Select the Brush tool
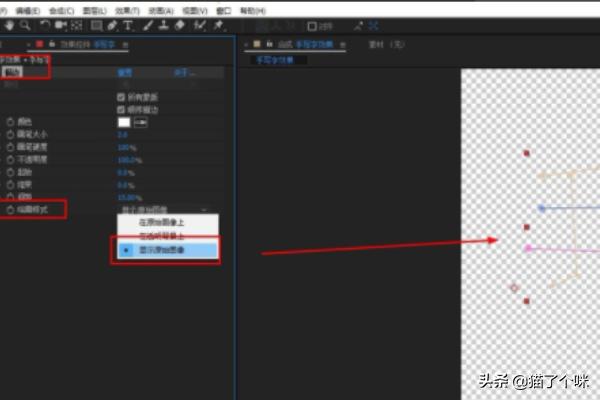This screenshot has width=600, height=400. point(148,26)
